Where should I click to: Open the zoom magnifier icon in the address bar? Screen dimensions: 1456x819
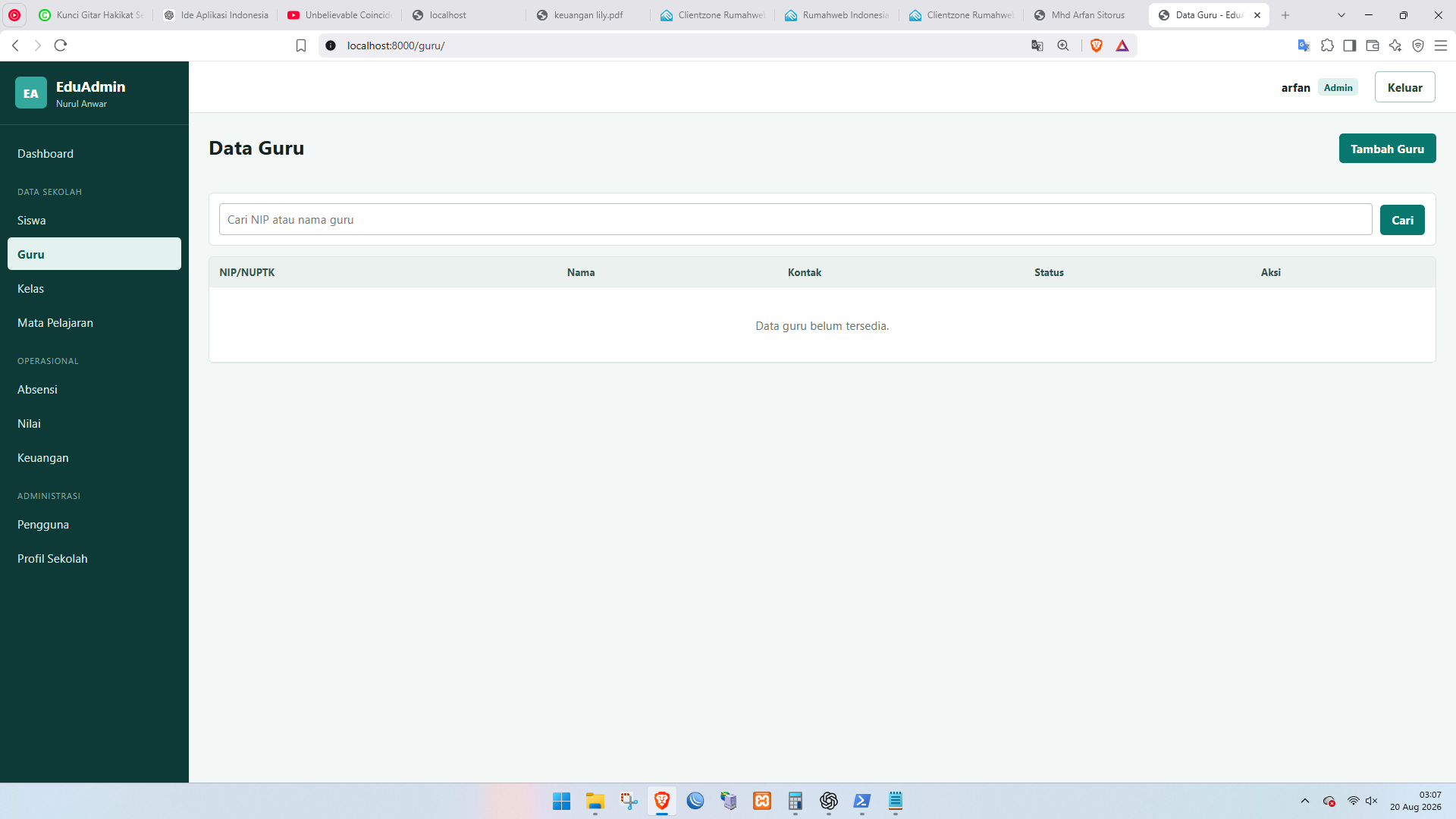(1063, 45)
